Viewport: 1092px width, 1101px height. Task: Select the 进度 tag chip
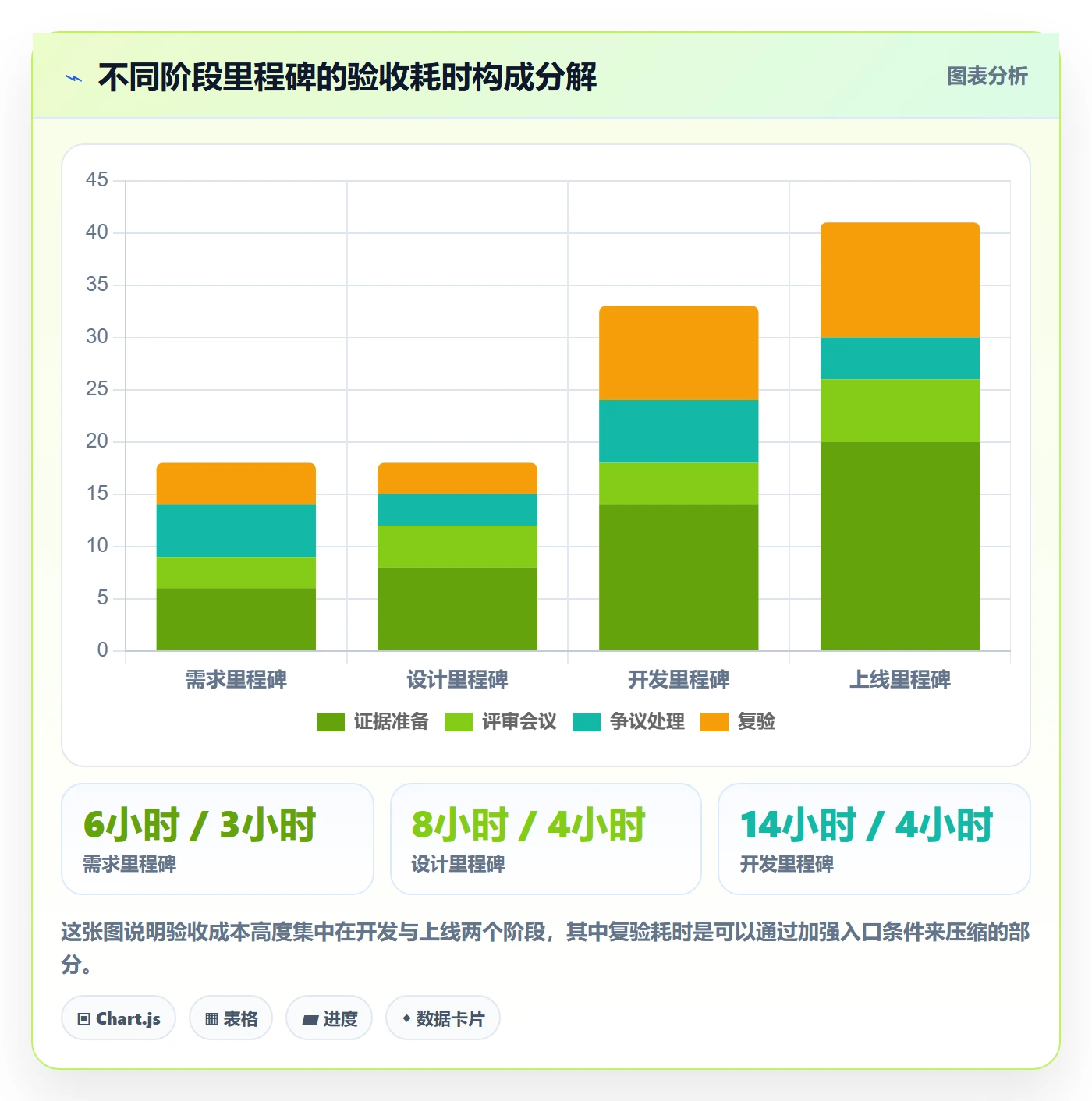(x=329, y=1018)
